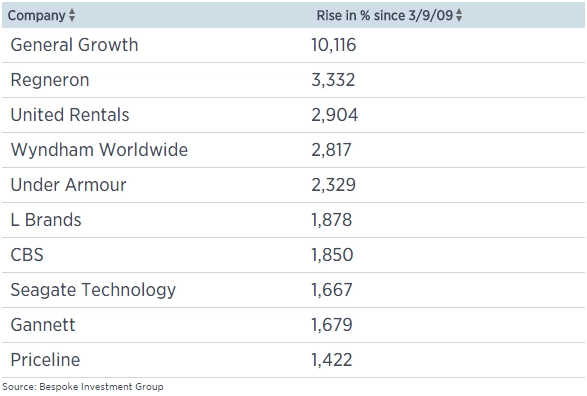Click the 1,850 value beside CBS
587x396 pixels.
332,255
